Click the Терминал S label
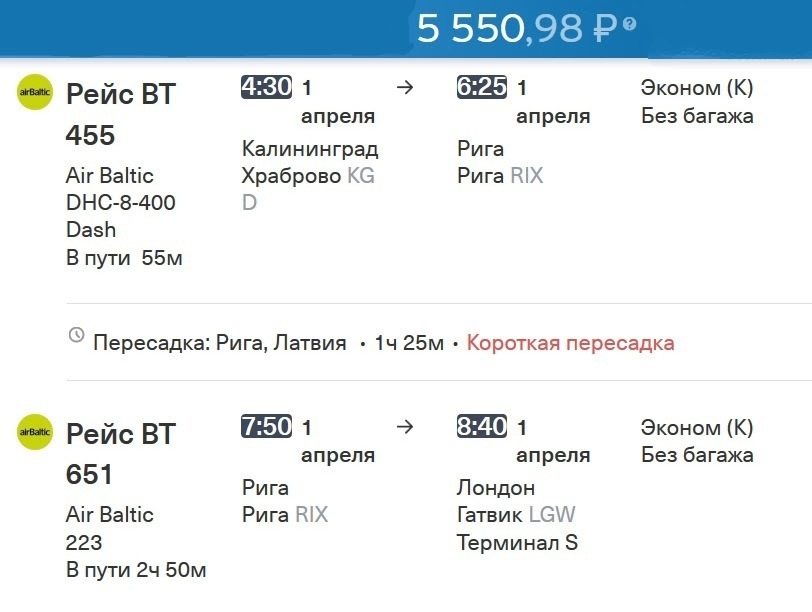Image resolution: width=812 pixels, height=612 pixels. (517, 543)
